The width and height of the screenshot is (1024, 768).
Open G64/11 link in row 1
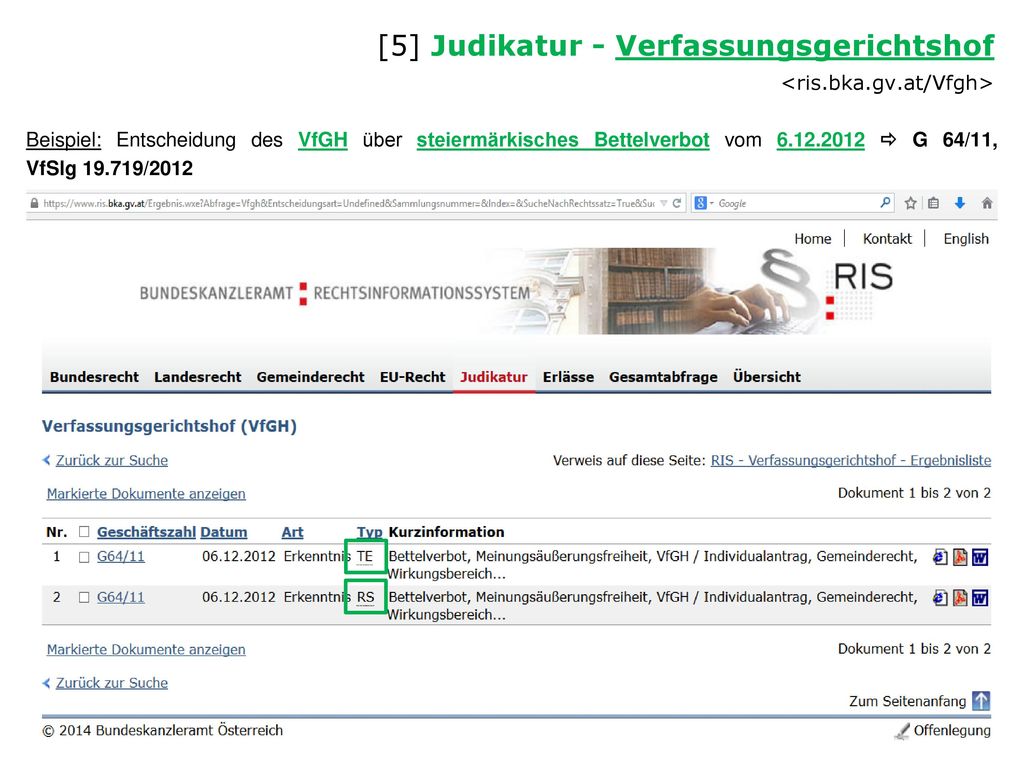[x=121, y=556]
